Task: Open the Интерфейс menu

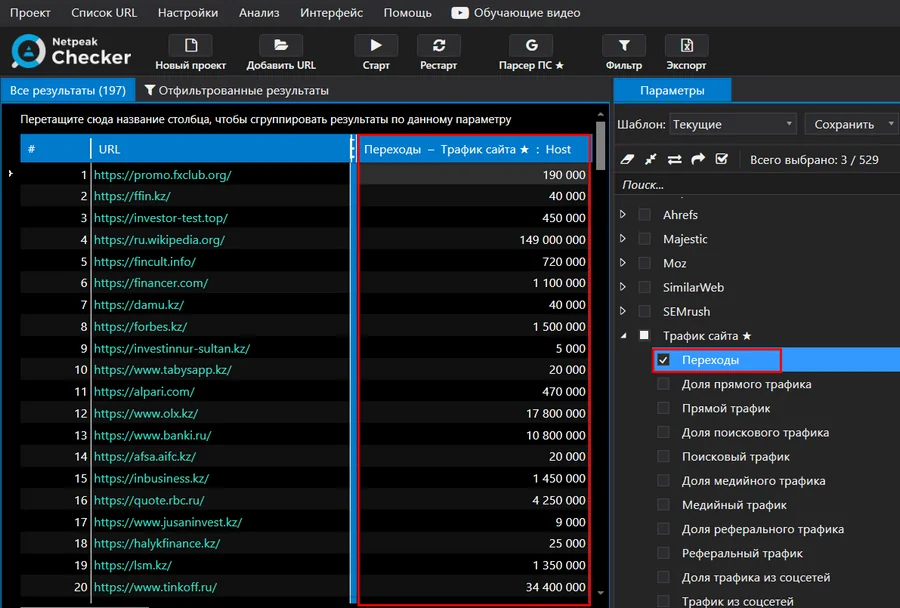Action: pos(331,13)
